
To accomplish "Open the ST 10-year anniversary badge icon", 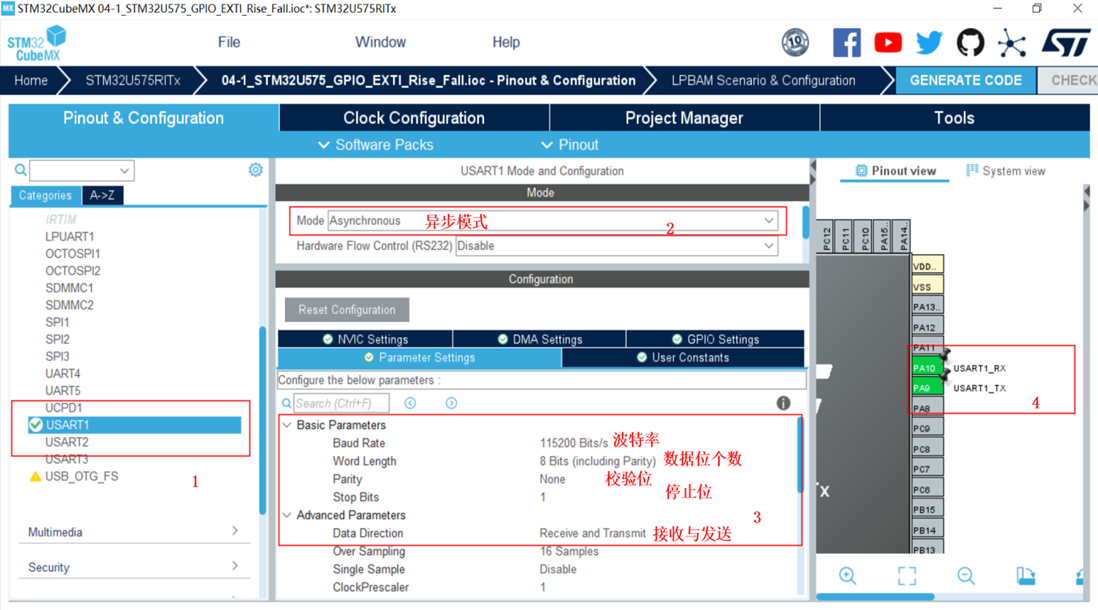I will point(795,43).
